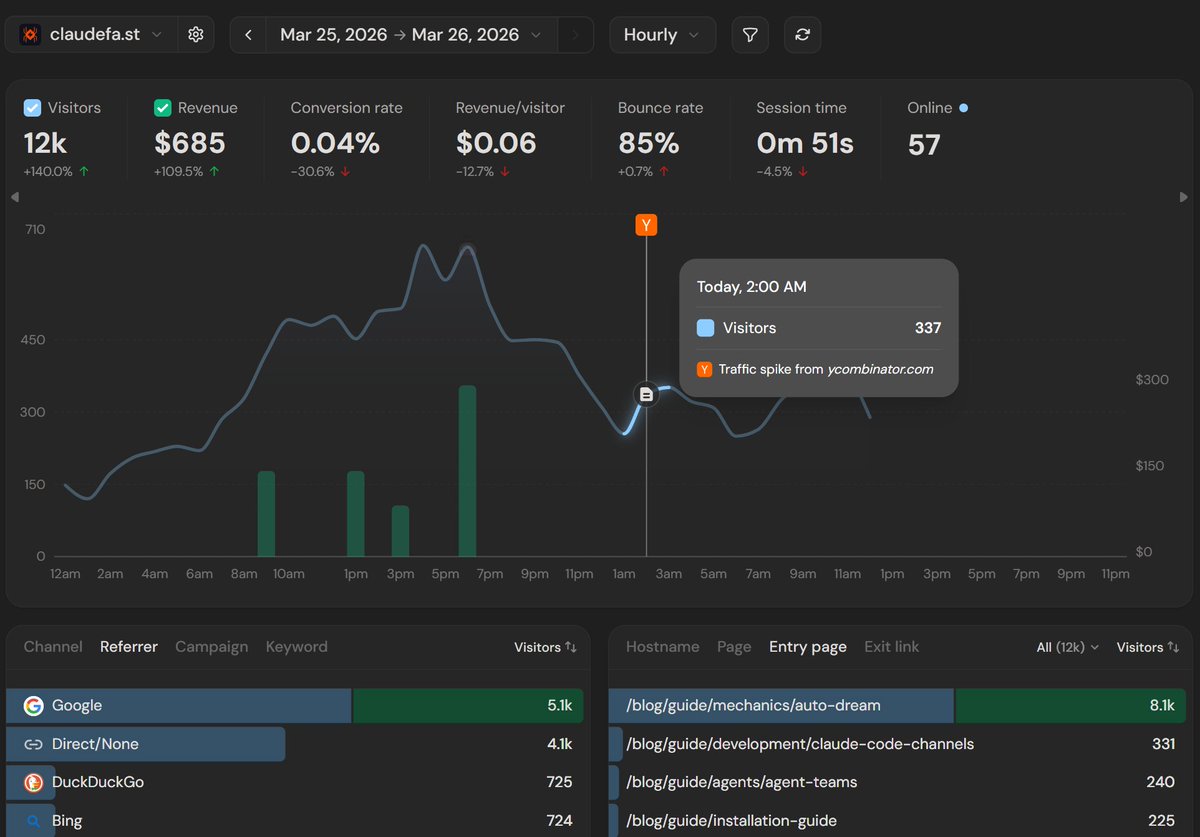Click the Bounce rate 85% metric

[x=660, y=138]
